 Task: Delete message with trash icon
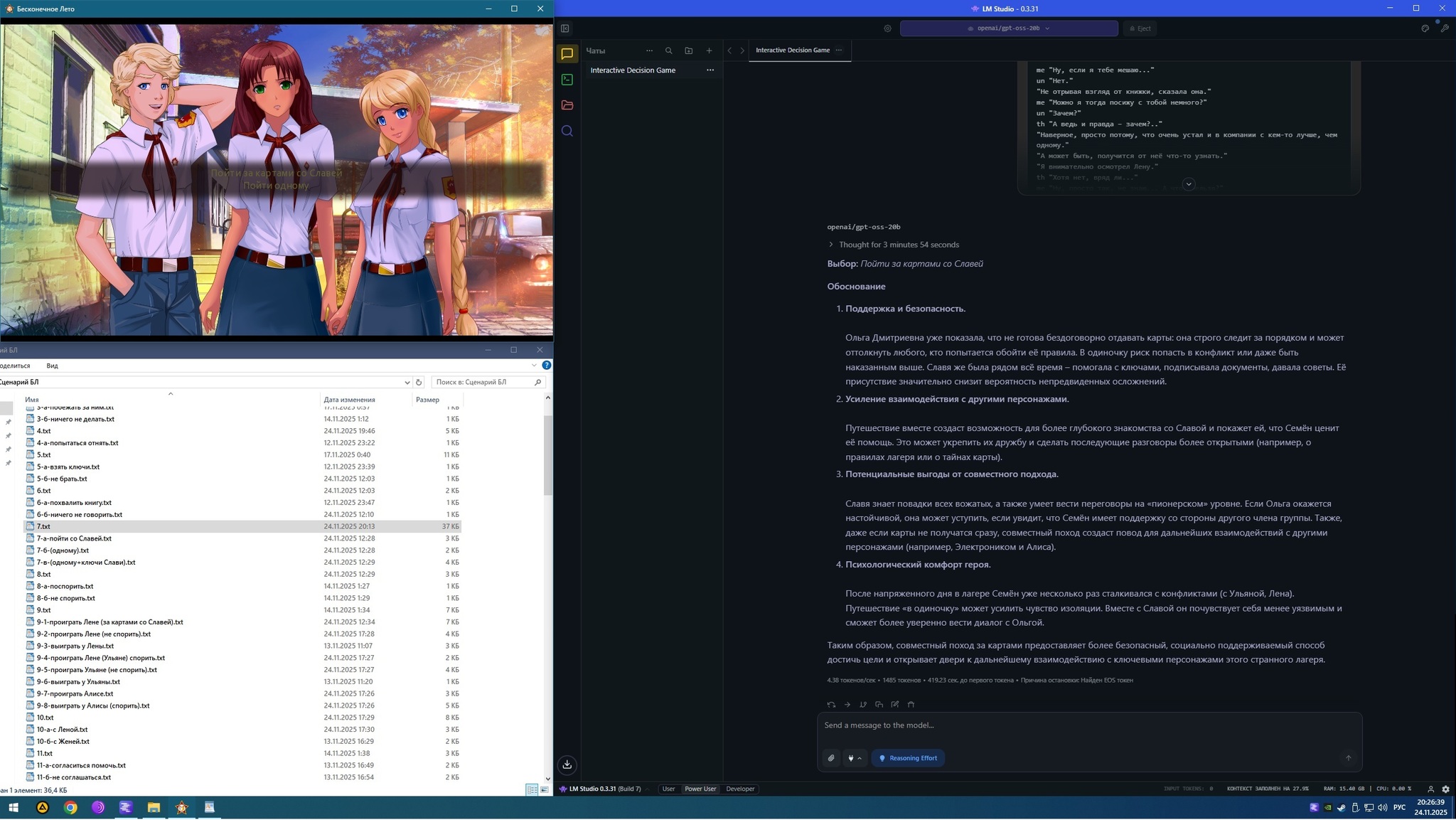point(911,705)
